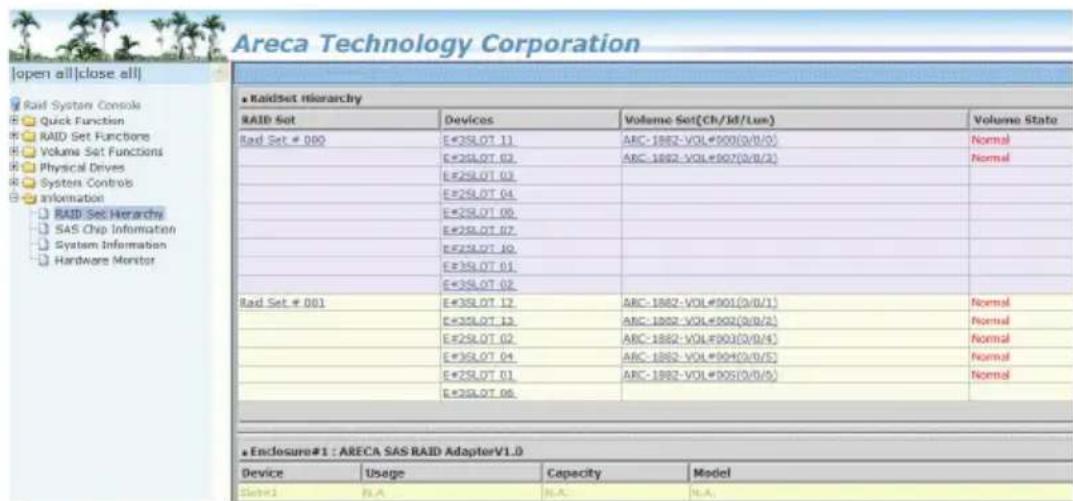Image resolution: width=1073 pixels, height=501 pixels.
Task: Expand the Physical Drives node
Action: [x=14, y=167]
